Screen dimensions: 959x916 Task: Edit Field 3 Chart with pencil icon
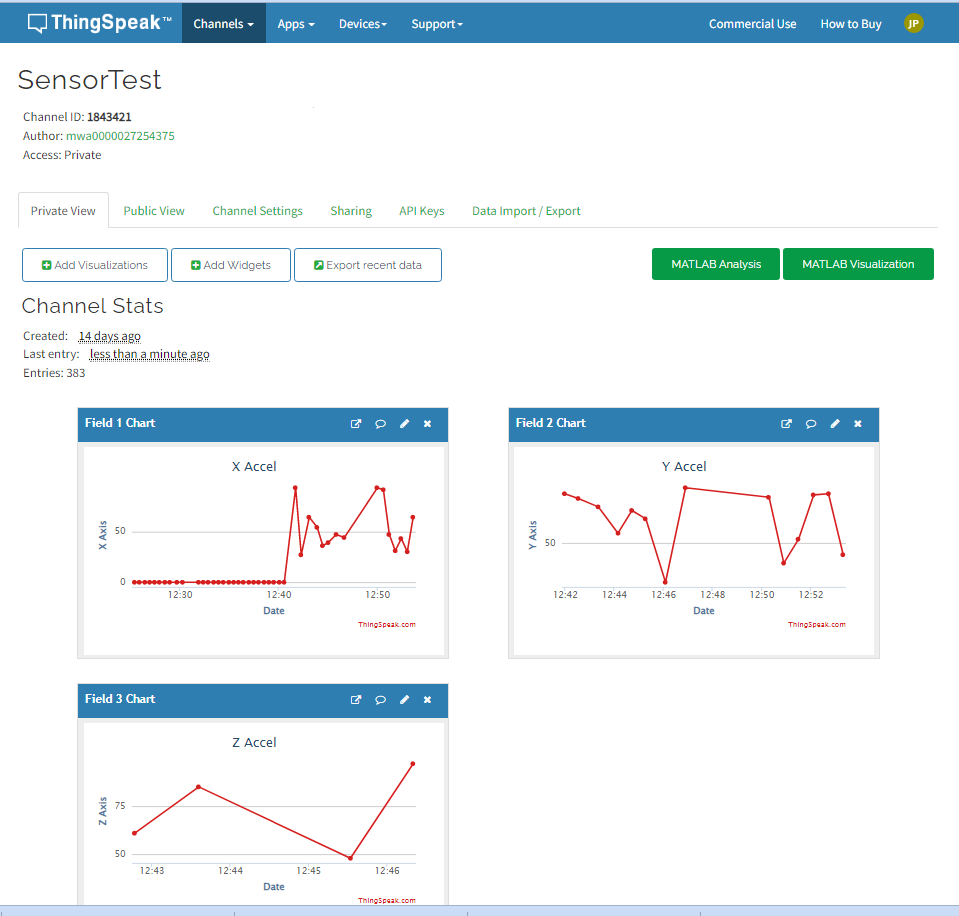(x=404, y=700)
